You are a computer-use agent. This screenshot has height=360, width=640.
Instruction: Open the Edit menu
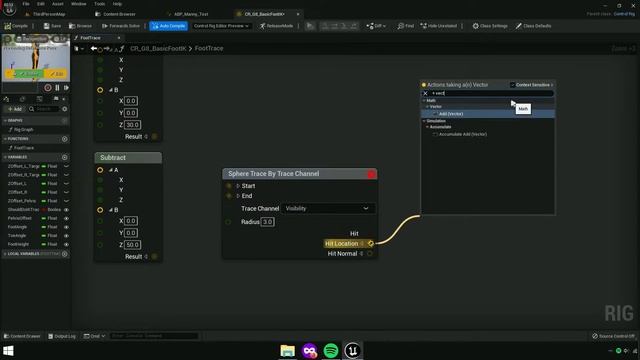tap(41, 4)
